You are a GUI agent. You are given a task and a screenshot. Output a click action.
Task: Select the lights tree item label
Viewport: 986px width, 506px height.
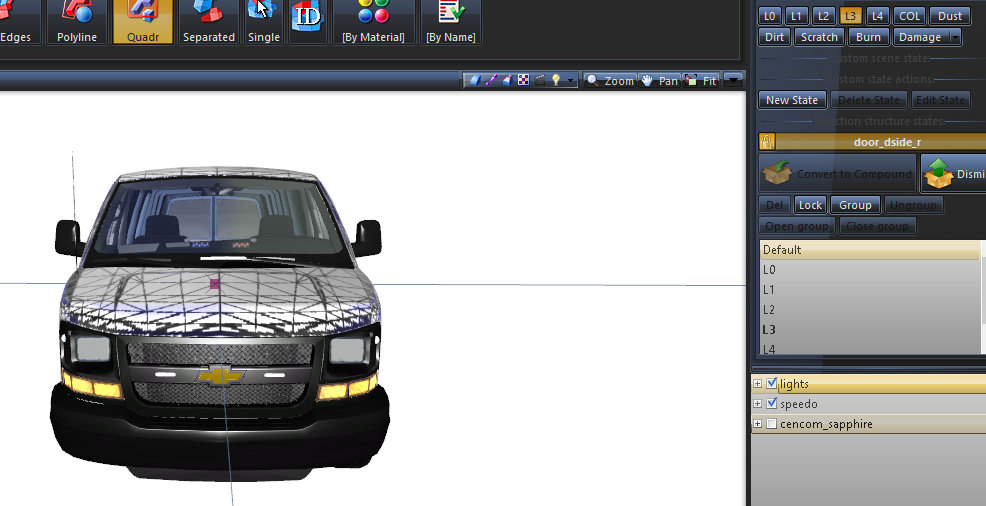(x=794, y=383)
